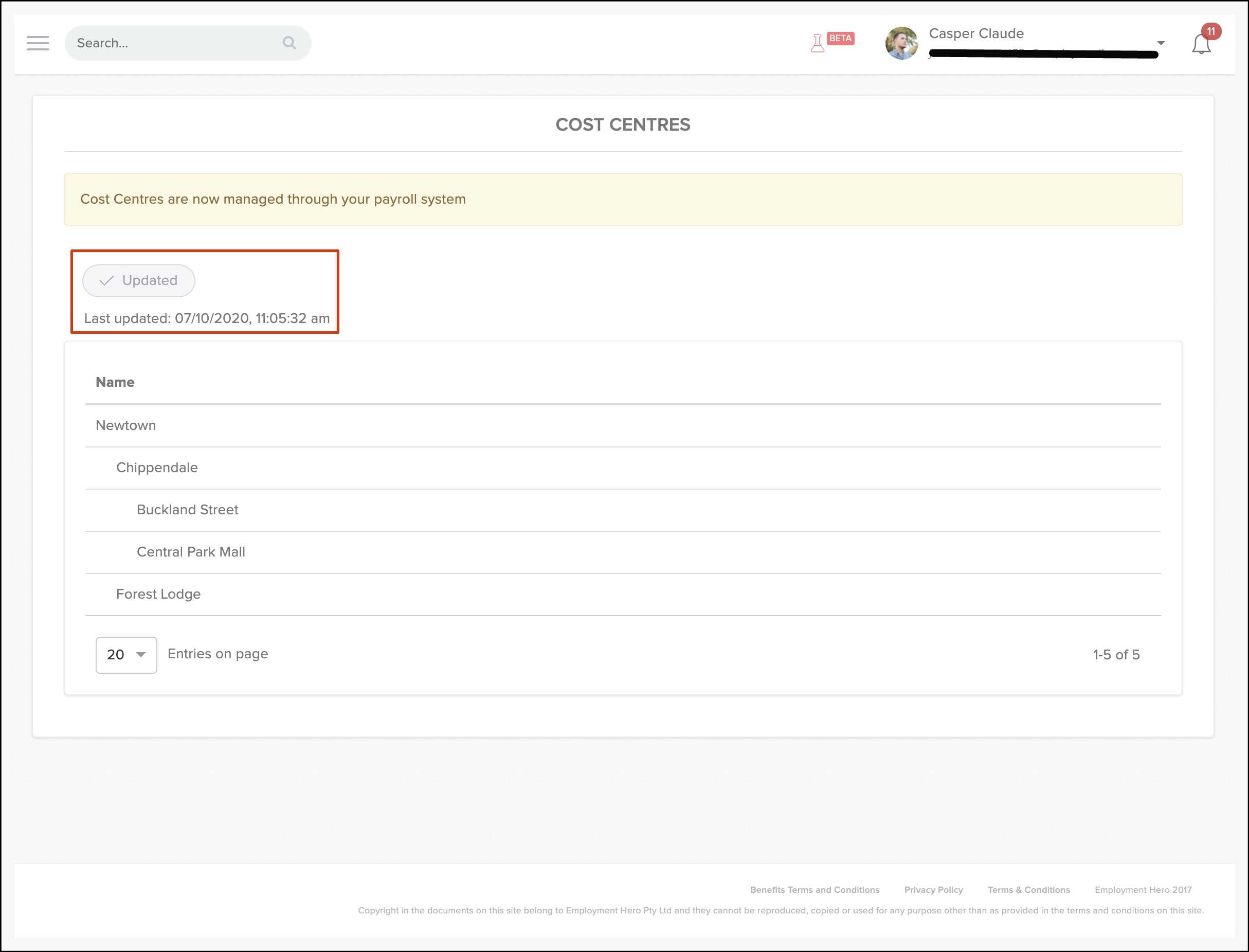The image size is (1249, 952).
Task: Open the entries per page dropdown
Action: coord(126,655)
